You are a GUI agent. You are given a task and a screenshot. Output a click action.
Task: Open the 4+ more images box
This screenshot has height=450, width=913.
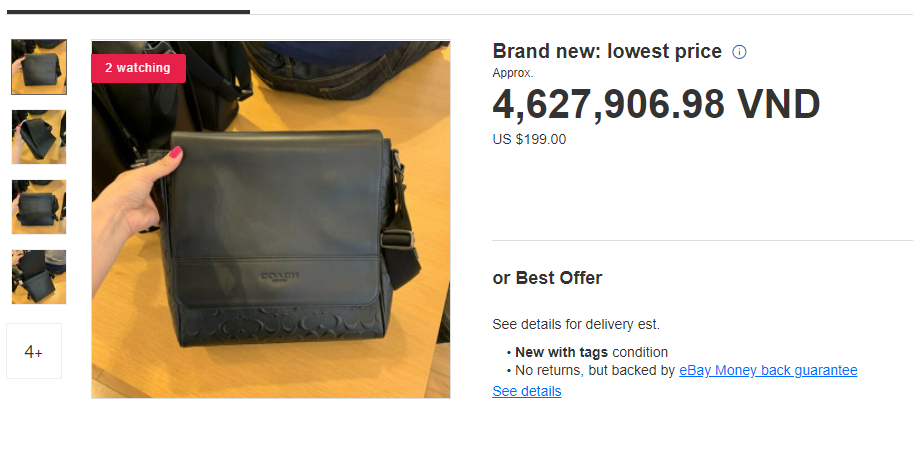click(34, 351)
